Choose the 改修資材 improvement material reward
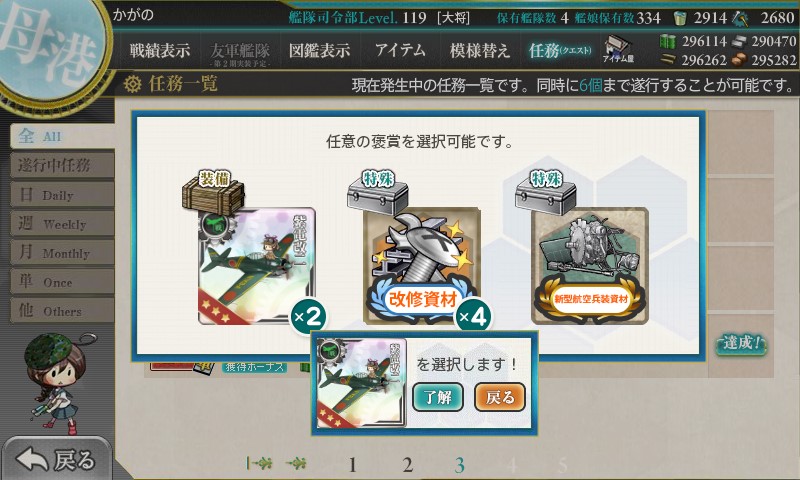 (x=421, y=266)
